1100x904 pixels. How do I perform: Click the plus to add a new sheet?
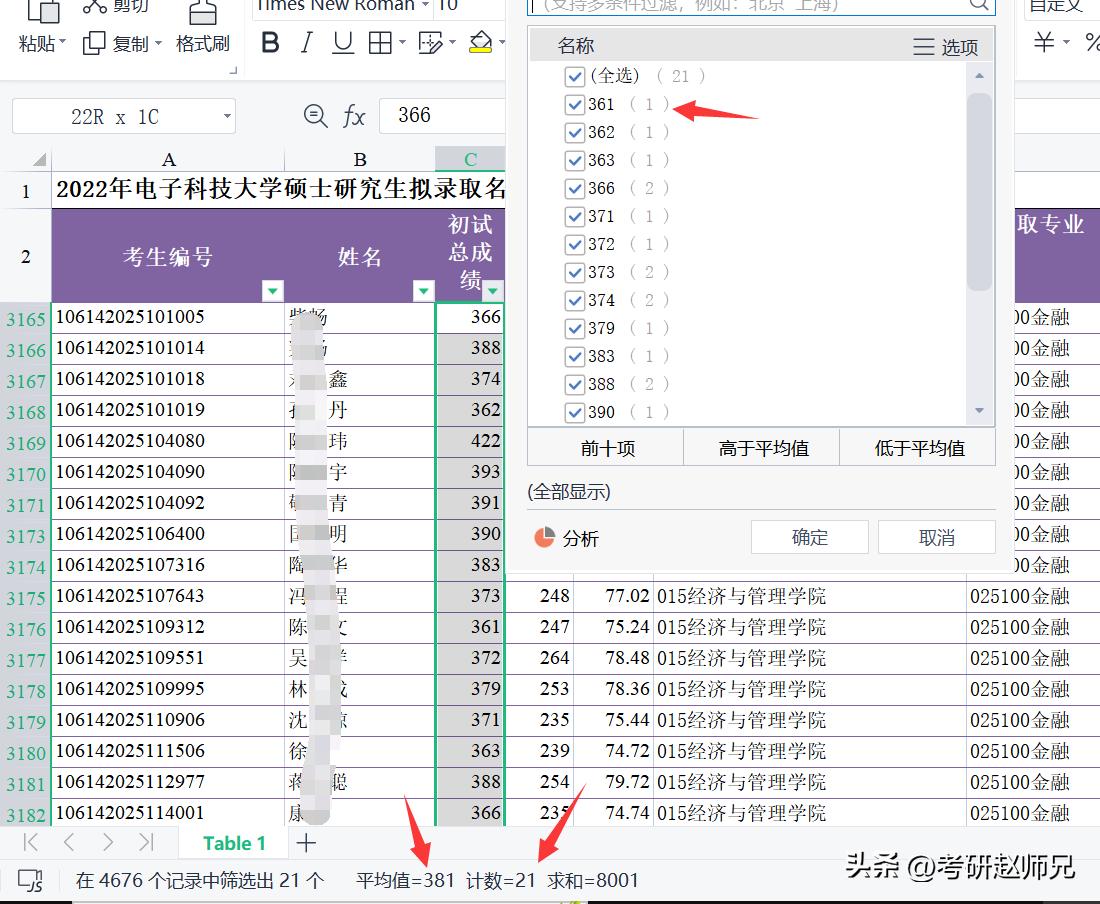click(x=306, y=843)
